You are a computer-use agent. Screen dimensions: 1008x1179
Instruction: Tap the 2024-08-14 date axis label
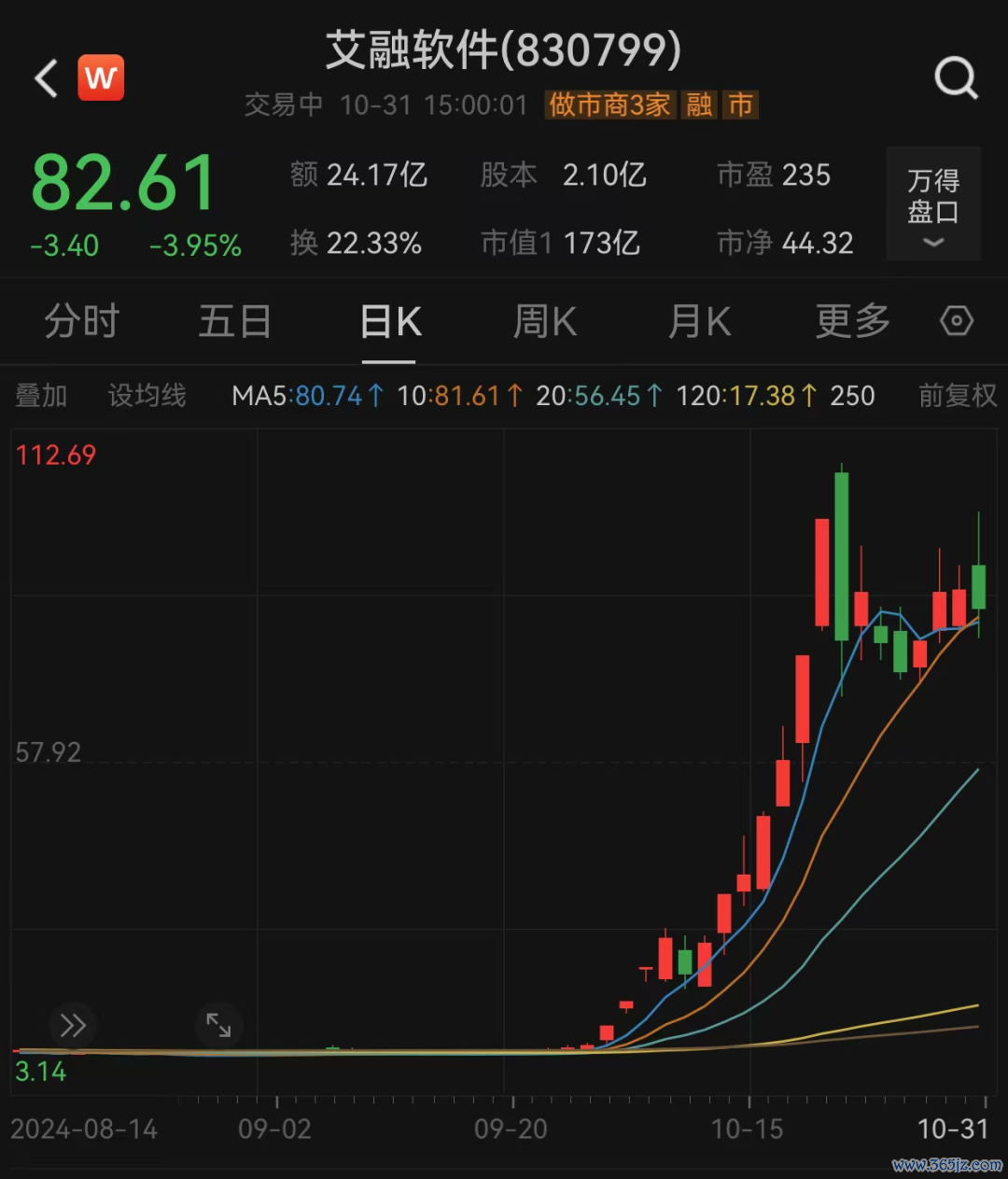click(84, 1130)
